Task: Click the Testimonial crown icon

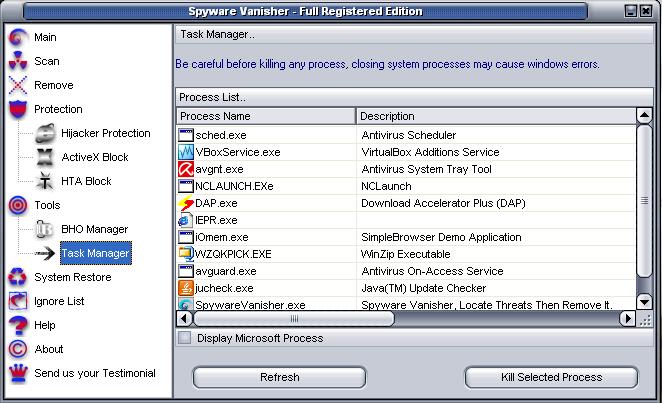Action: click(x=18, y=373)
